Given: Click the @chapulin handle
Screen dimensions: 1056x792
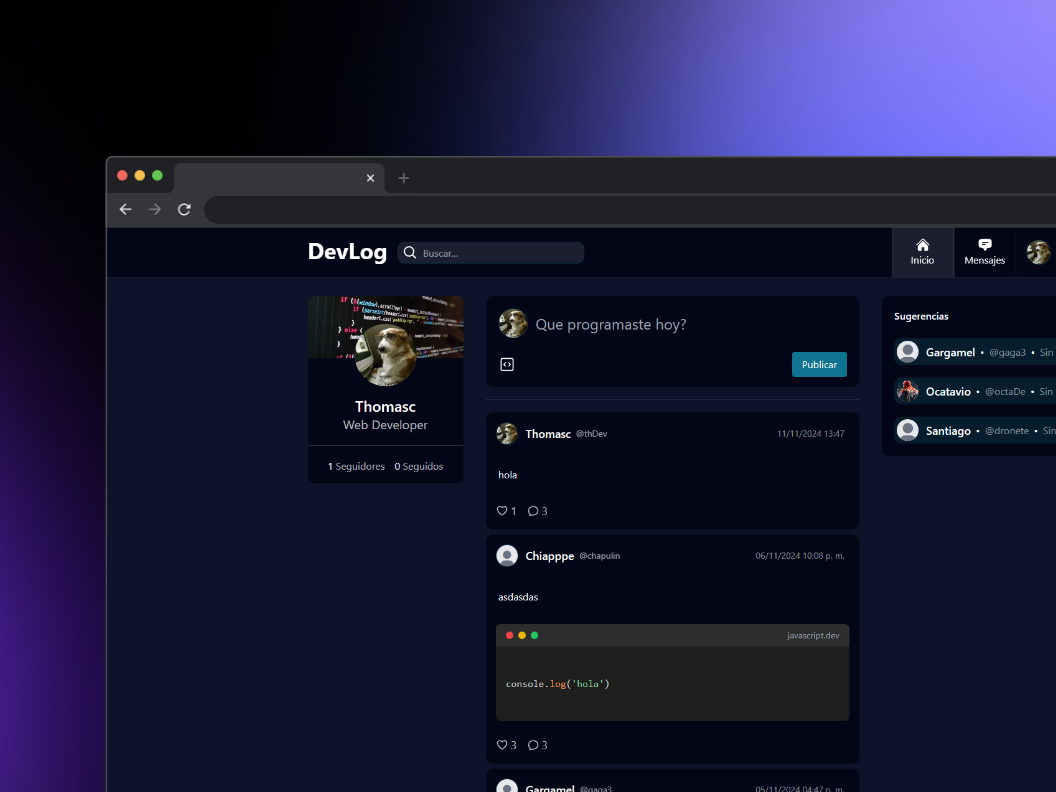Looking at the screenshot, I should tap(599, 556).
